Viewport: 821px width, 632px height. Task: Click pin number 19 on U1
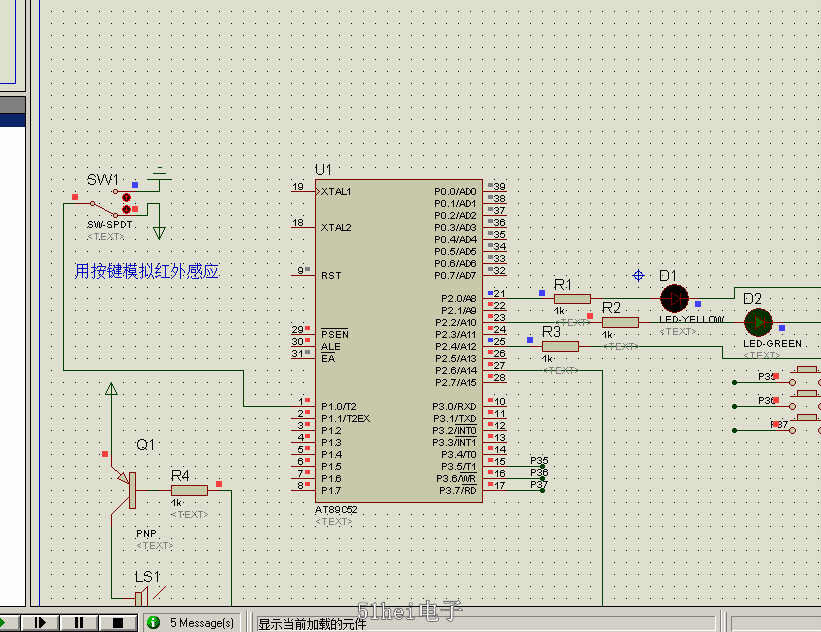point(298,186)
